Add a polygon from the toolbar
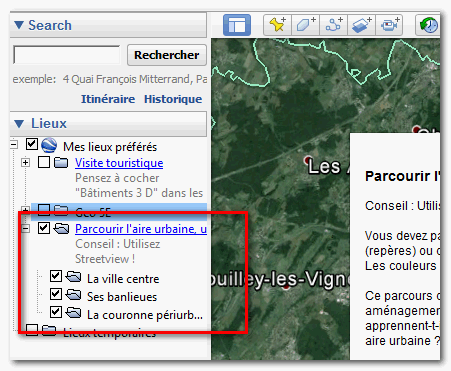 (x=305, y=25)
